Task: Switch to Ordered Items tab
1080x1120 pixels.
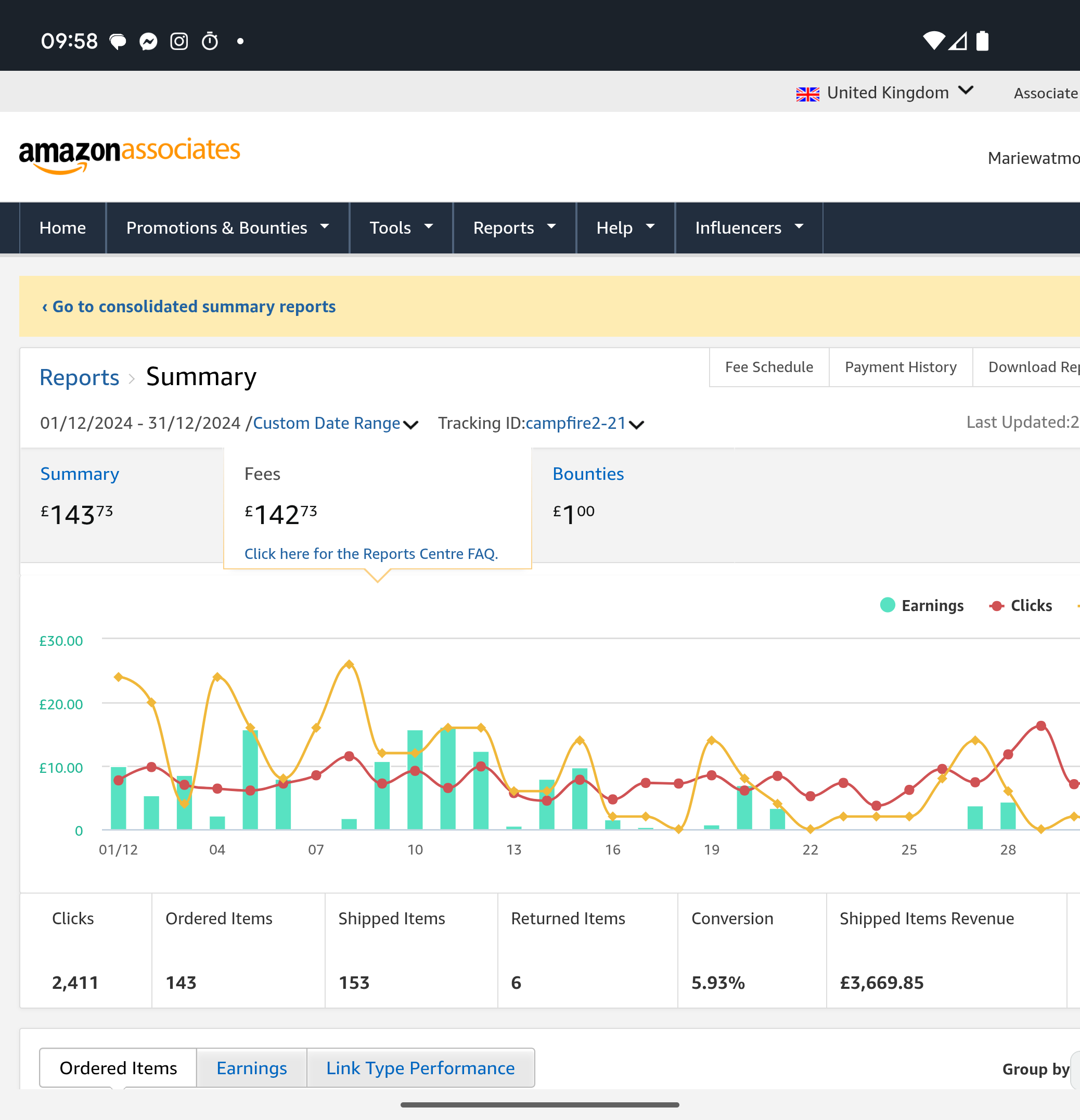Action: pyautogui.click(x=118, y=1068)
